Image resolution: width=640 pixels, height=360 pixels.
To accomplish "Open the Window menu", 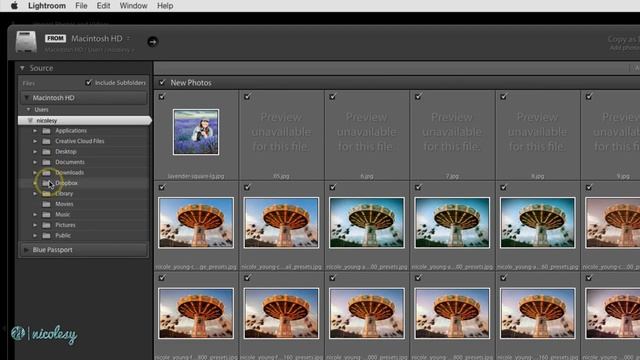I will pos(133,6).
